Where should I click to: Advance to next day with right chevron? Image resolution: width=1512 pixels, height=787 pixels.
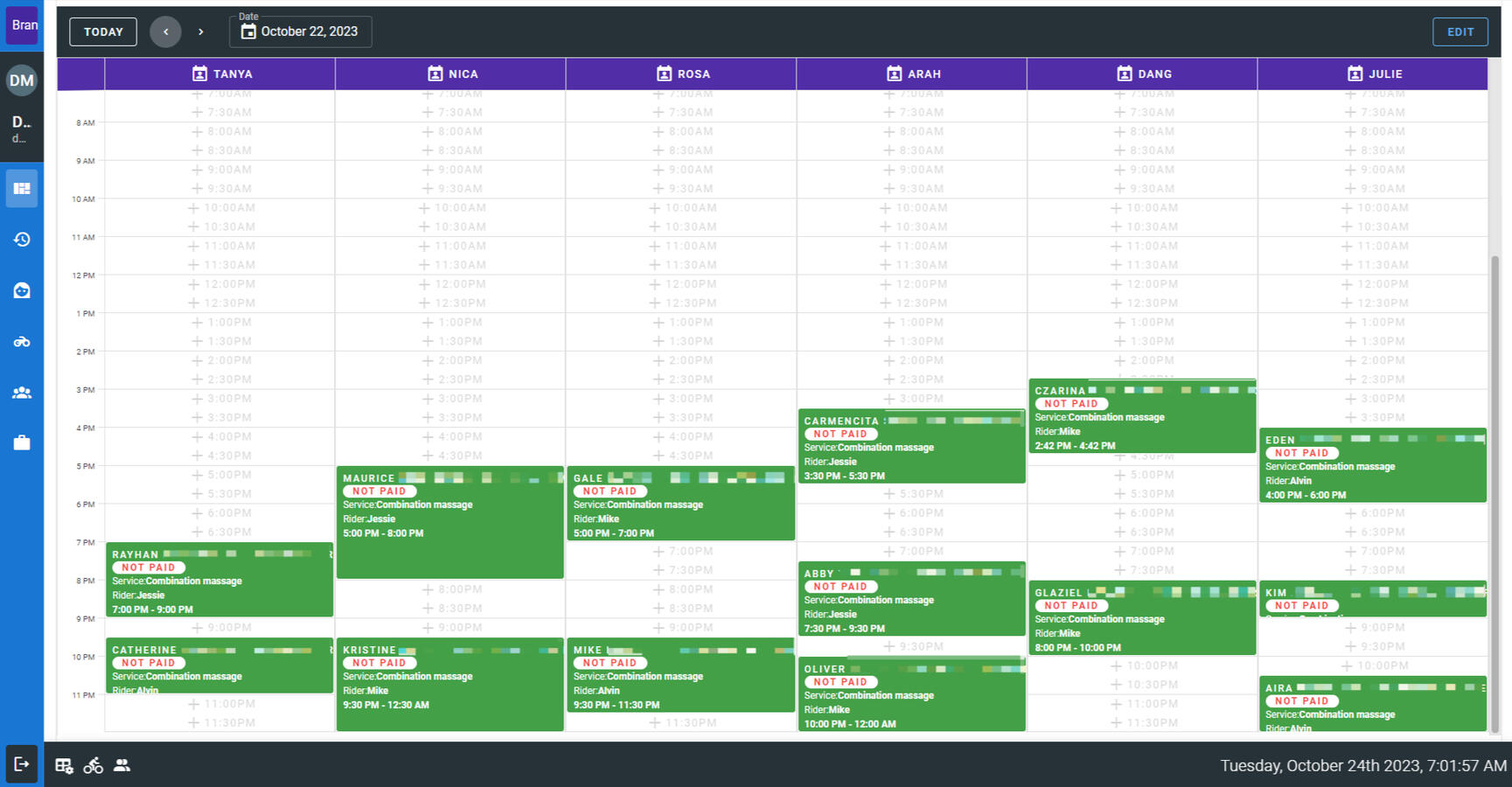201,31
